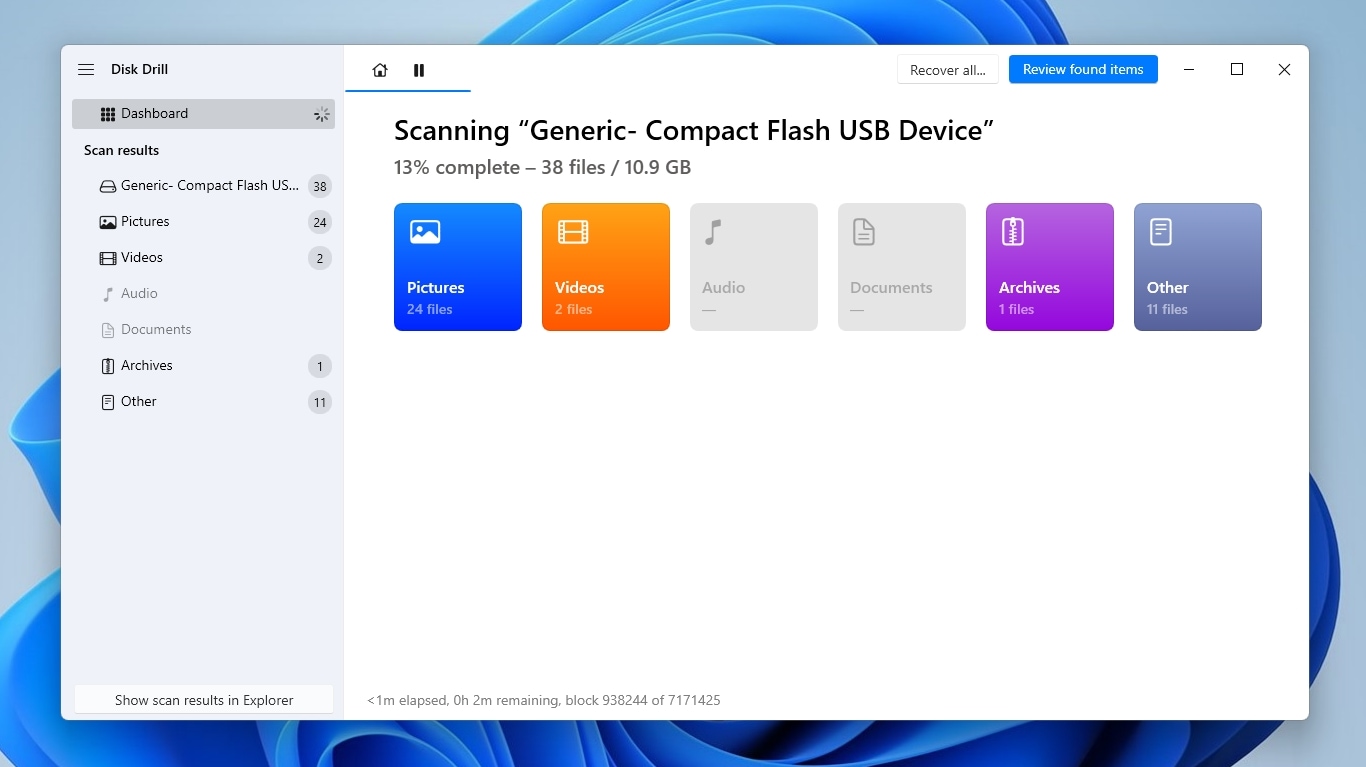Select Archives in the sidebar

click(203, 366)
